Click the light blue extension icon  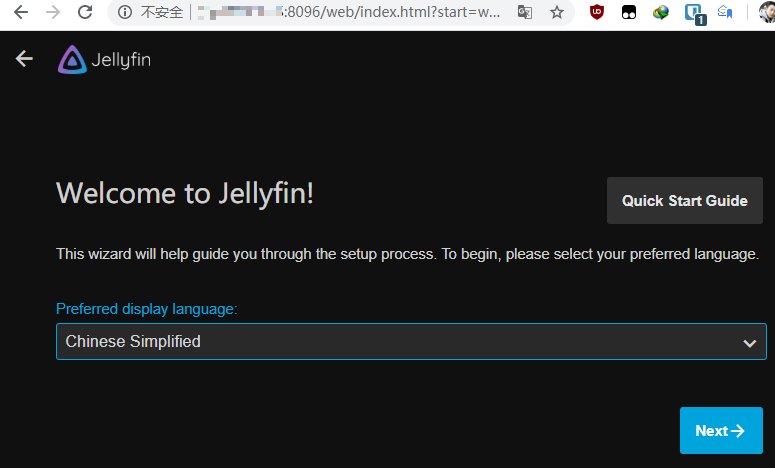(x=726, y=13)
